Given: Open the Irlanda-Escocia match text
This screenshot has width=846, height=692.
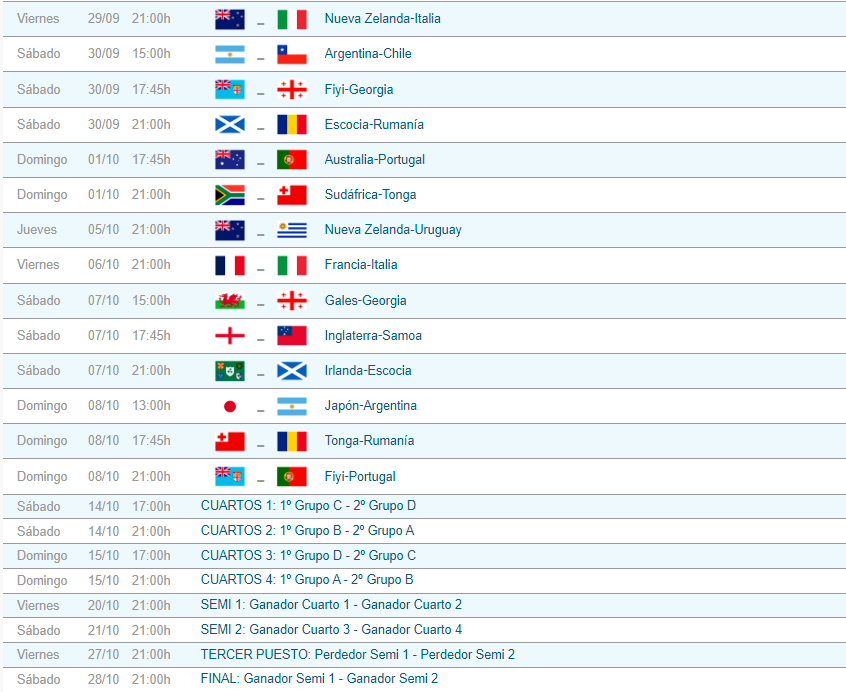Looking at the screenshot, I should click(367, 371).
